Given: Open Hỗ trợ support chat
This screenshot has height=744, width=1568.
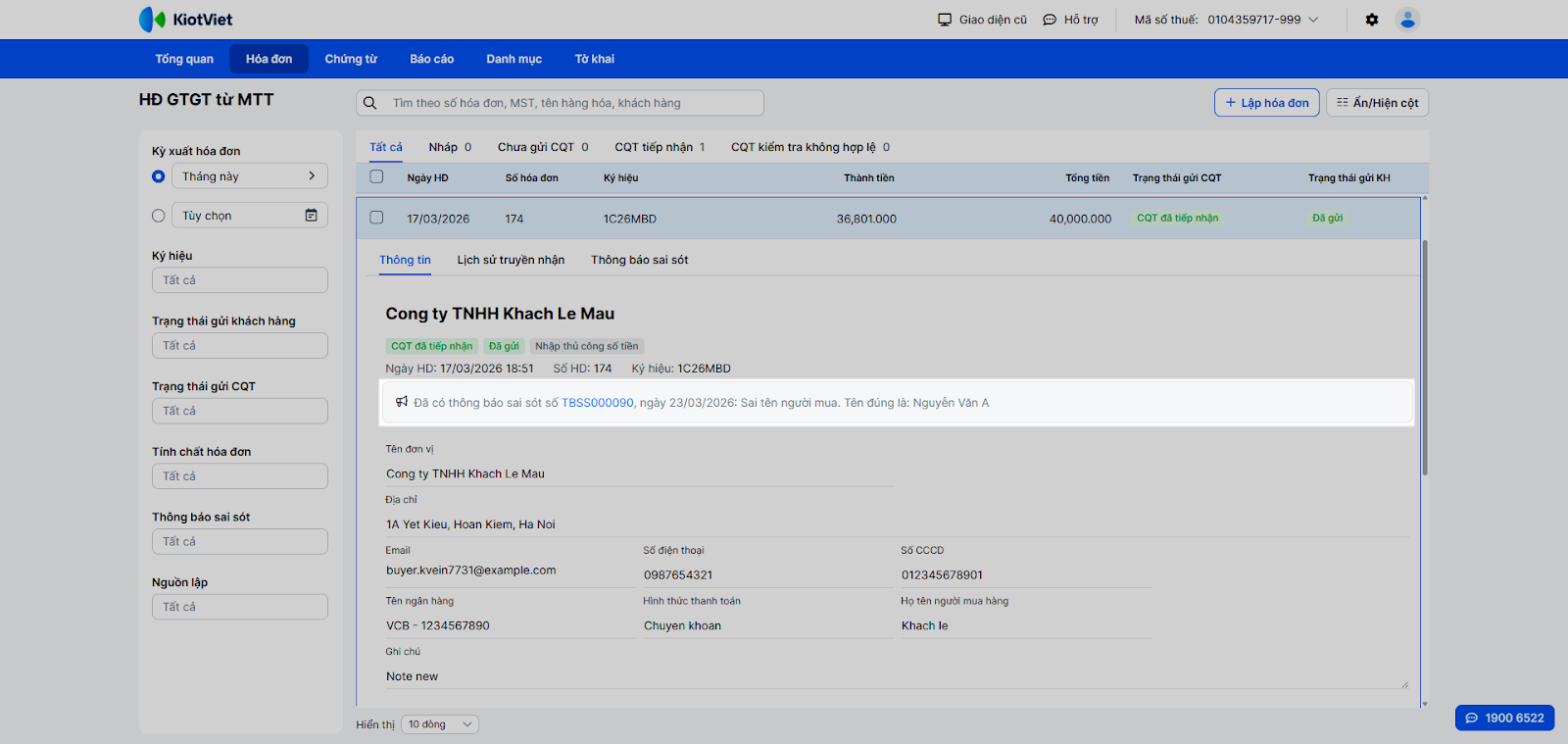Looking at the screenshot, I should [x=1070, y=20].
